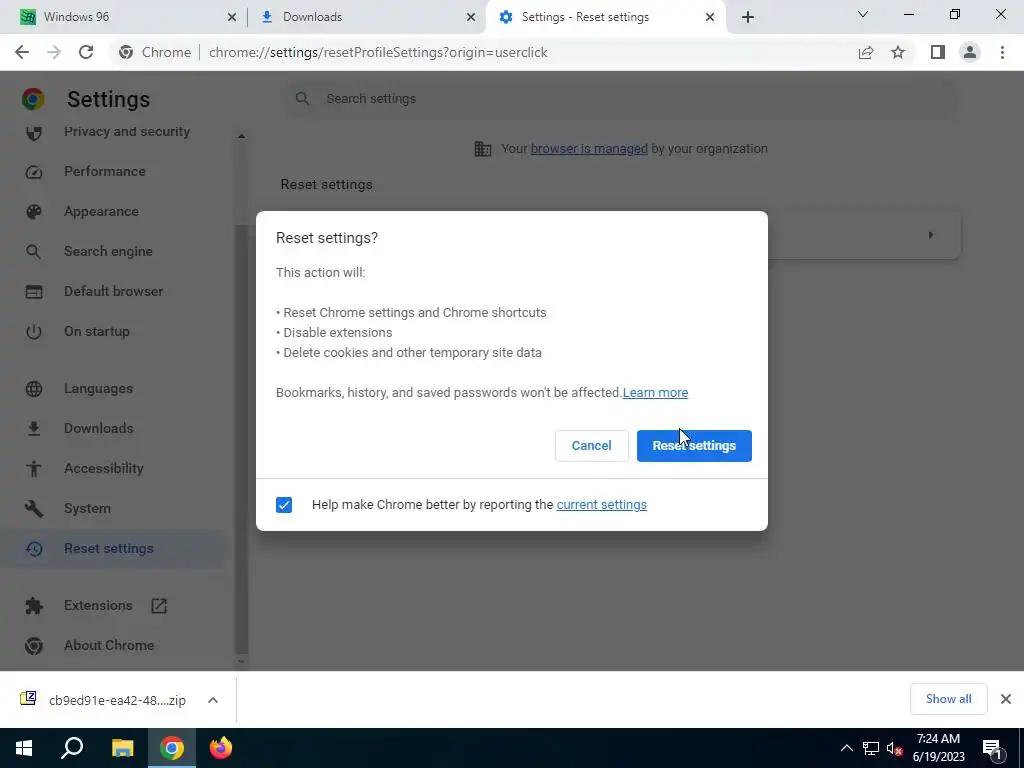1024x768 pixels.
Task: Select the Settings - Reset settings tab
Action: [x=604, y=17]
